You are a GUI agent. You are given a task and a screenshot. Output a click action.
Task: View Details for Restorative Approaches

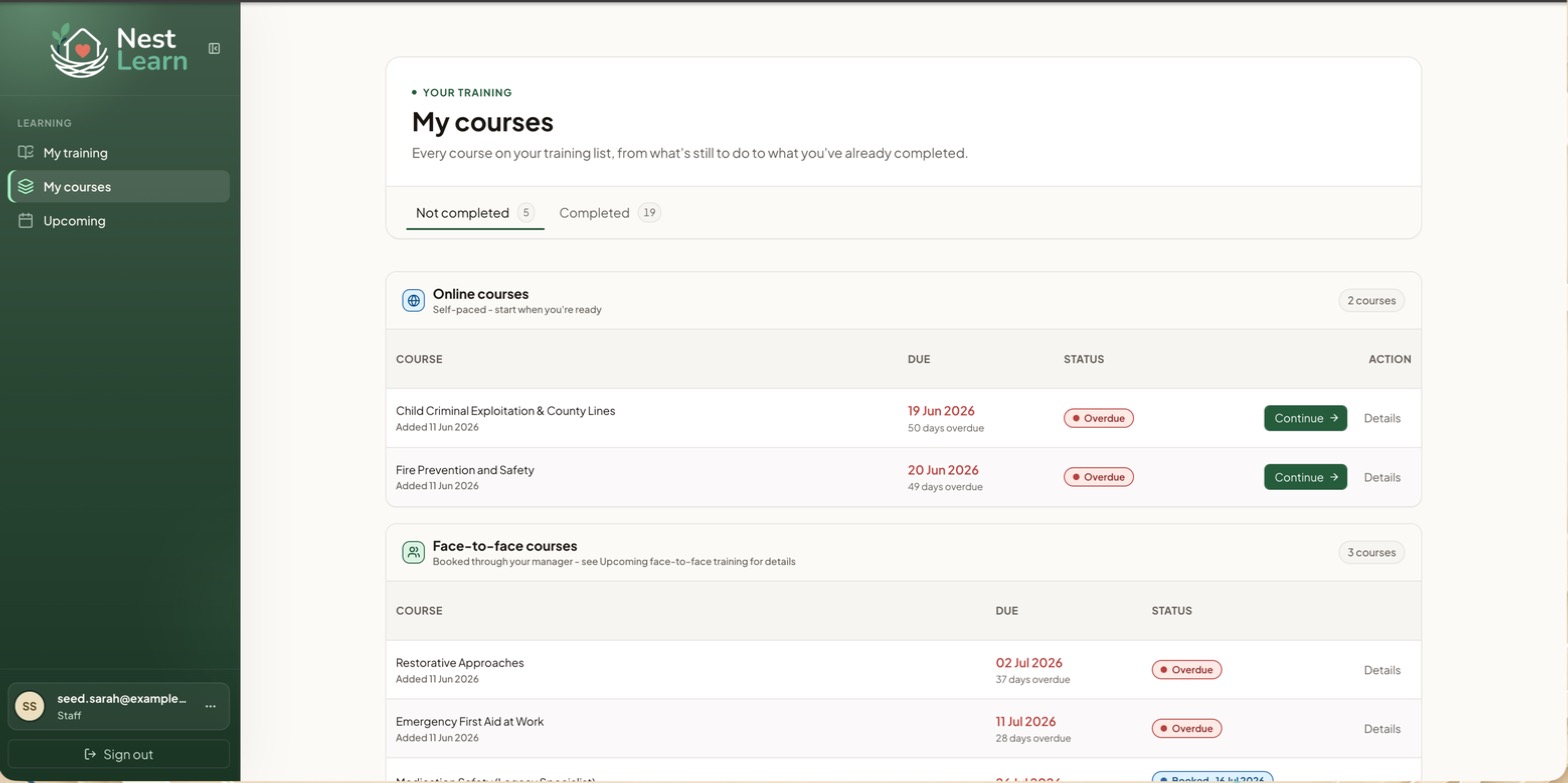pyautogui.click(x=1382, y=670)
